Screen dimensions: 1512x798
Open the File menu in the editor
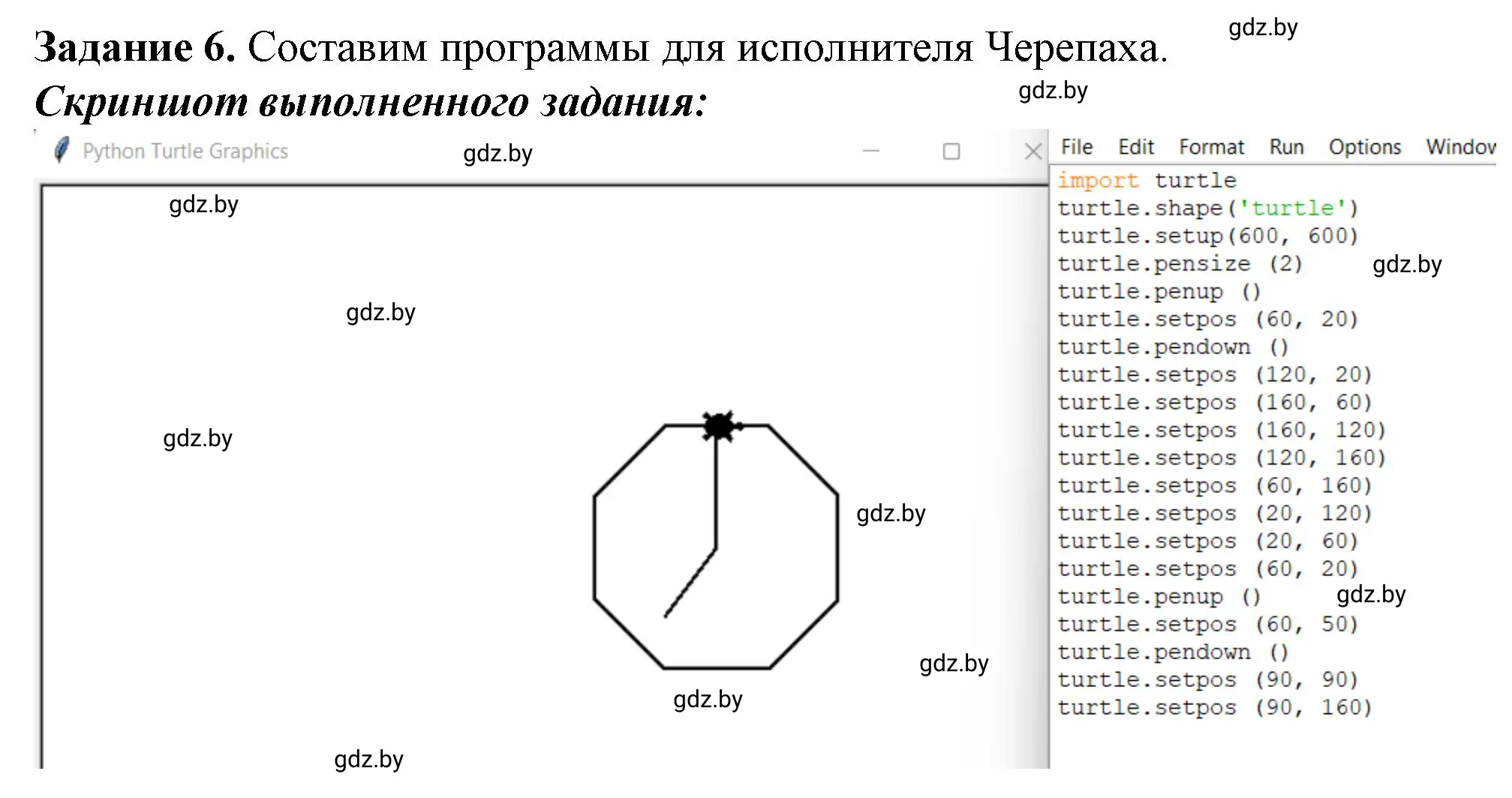1077,147
